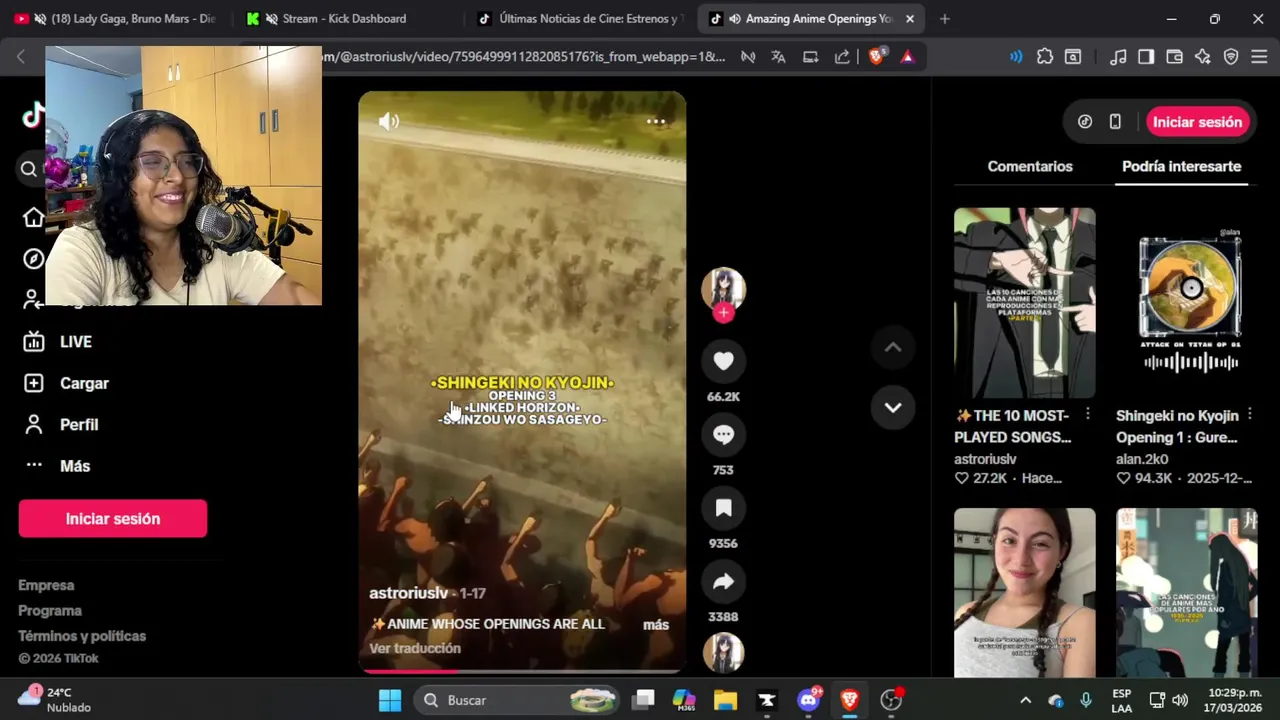Image resolution: width=1280 pixels, height=720 pixels.
Task: Like the video with the heart icon
Action: [723, 361]
